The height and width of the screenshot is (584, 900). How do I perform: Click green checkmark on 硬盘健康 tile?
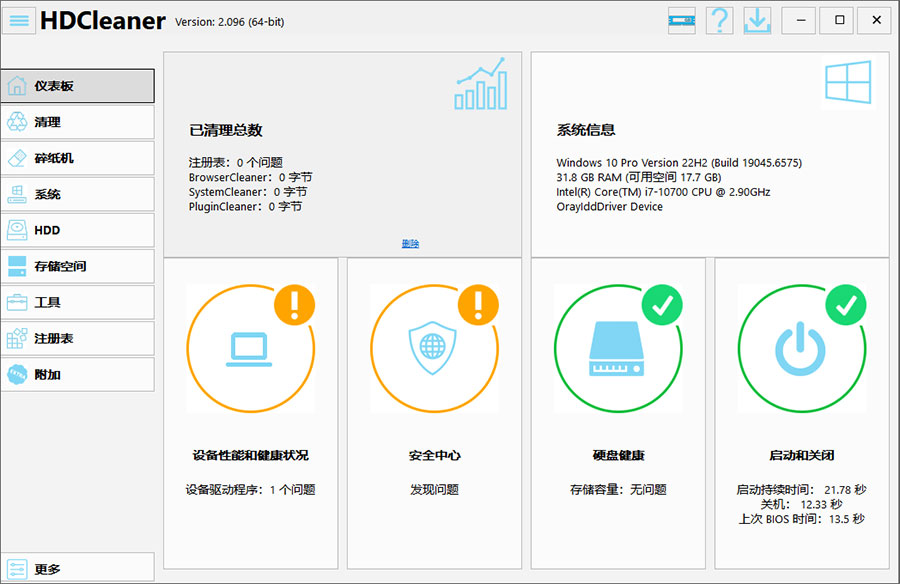coord(662,305)
